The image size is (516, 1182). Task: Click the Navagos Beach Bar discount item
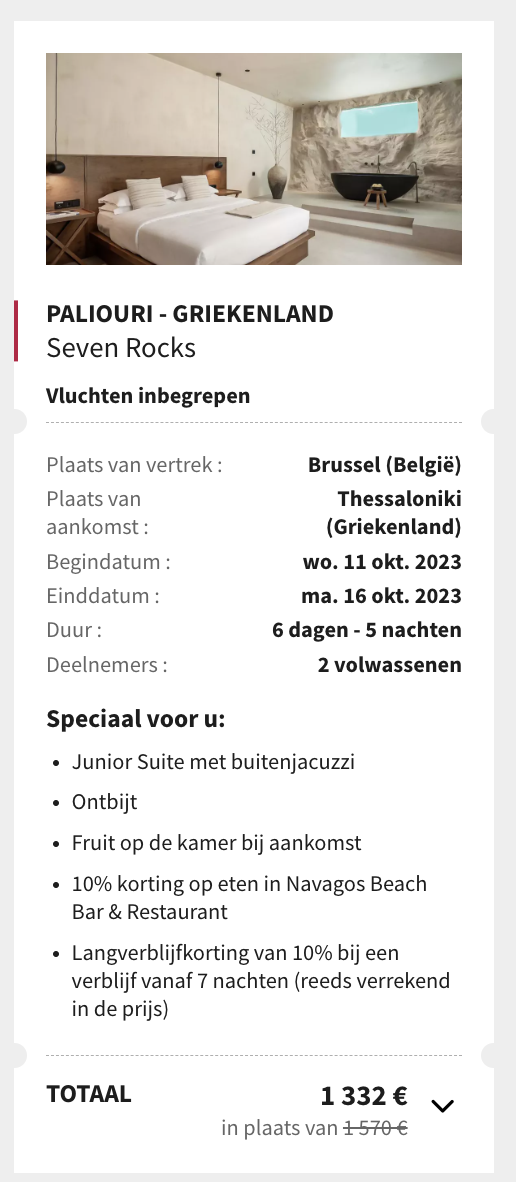[x=249, y=898]
